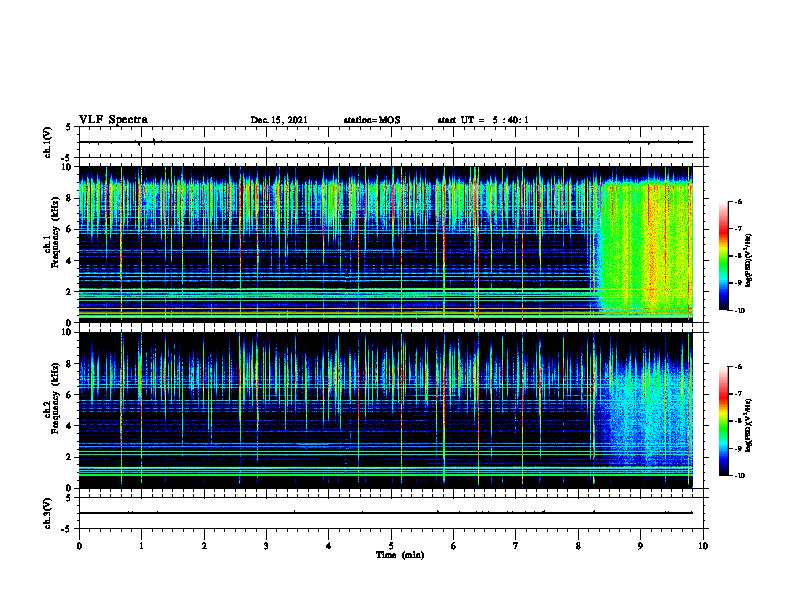Image resolution: width=792 pixels, height=612 pixels.
Task: Click time axis tick label "7"
Action: tap(516, 546)
